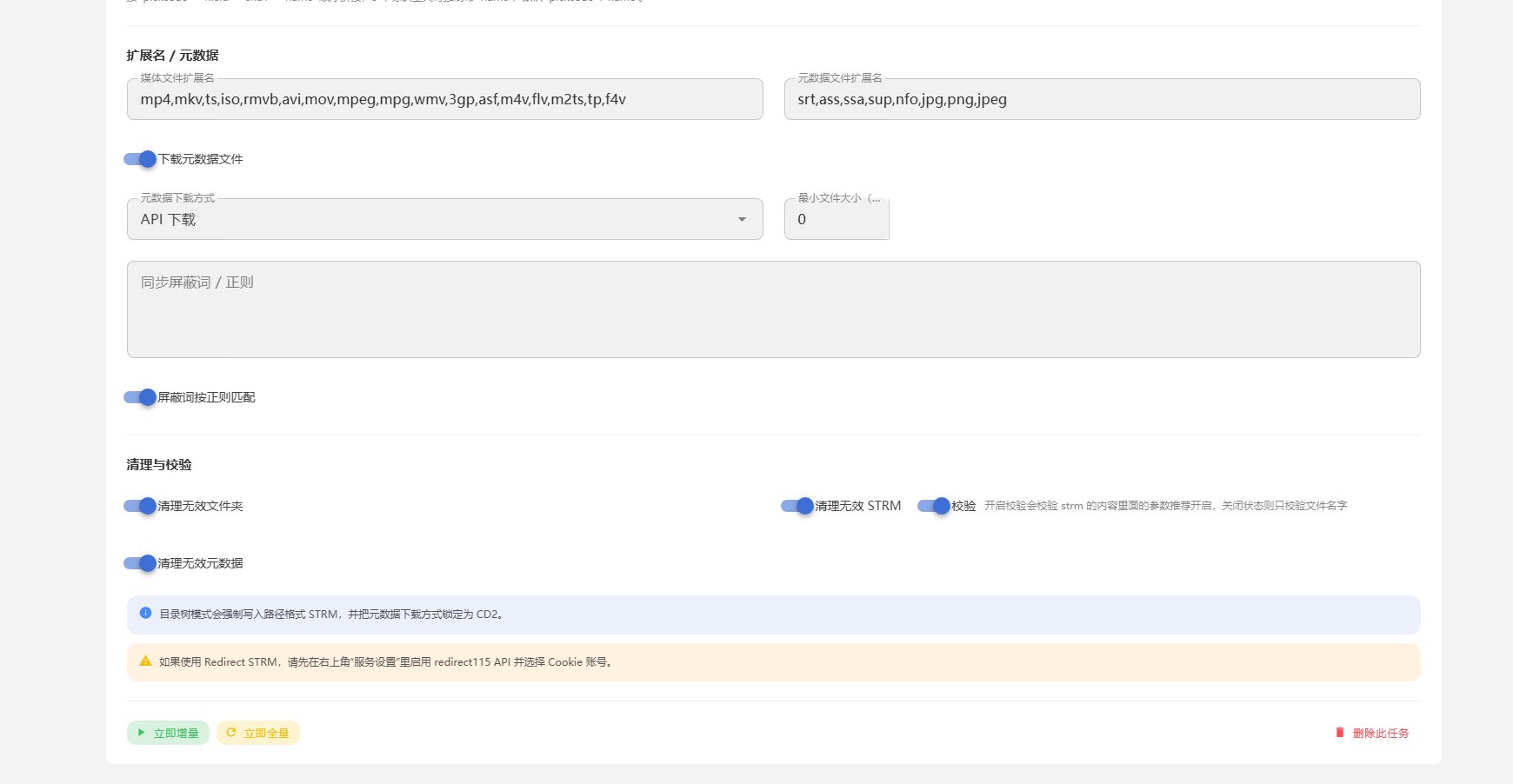Toggle the 屏蔽词按正则匹配 switch

pyautogui.click(x=140, y=397)
